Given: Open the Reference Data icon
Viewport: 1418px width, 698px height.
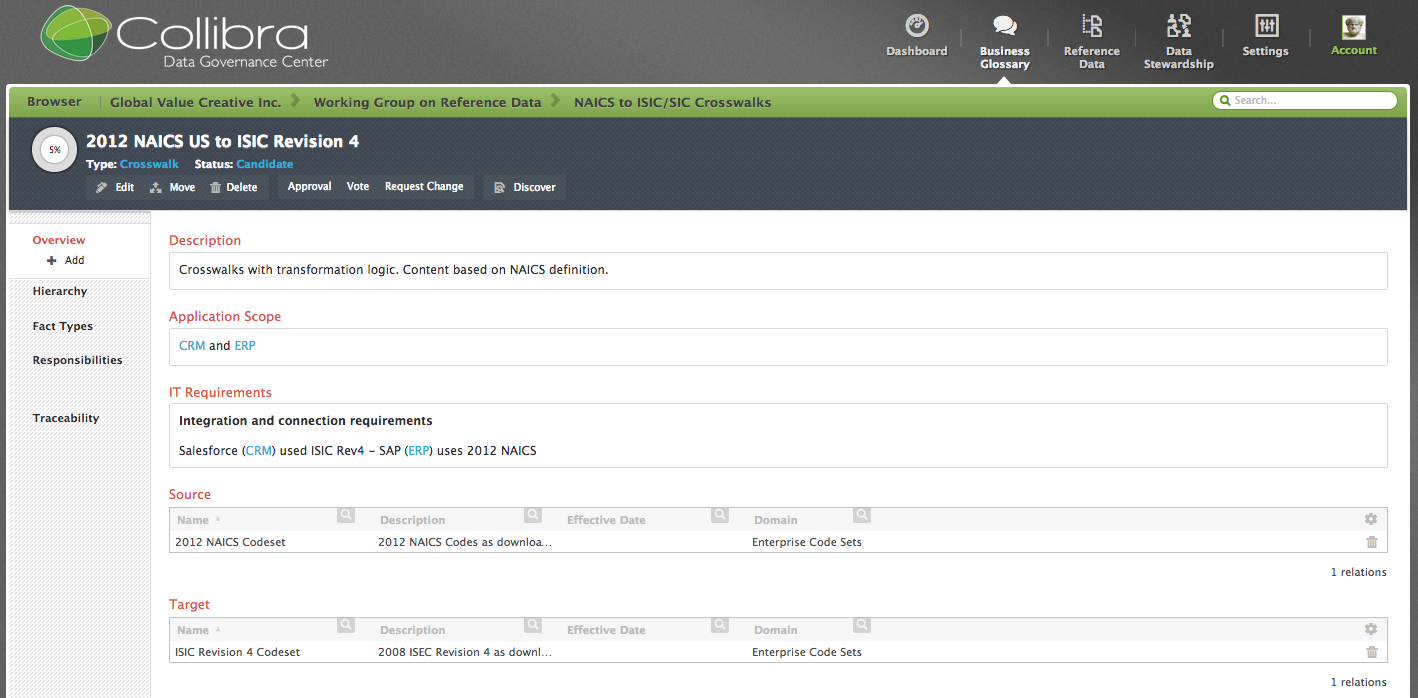Looking at the screenshot, I should 1092,26.
